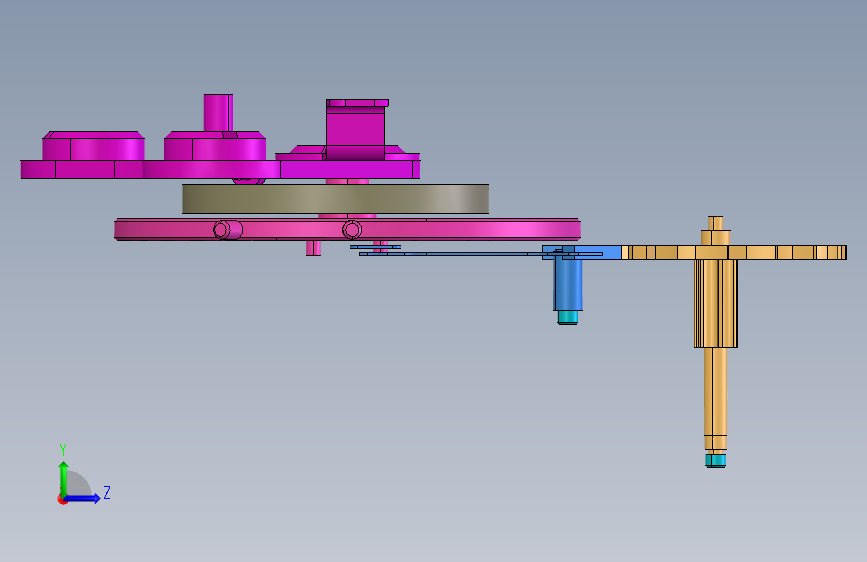Select the long orange shaft below the pinion
Screen dimensions: 867x562
coord(715,392)
